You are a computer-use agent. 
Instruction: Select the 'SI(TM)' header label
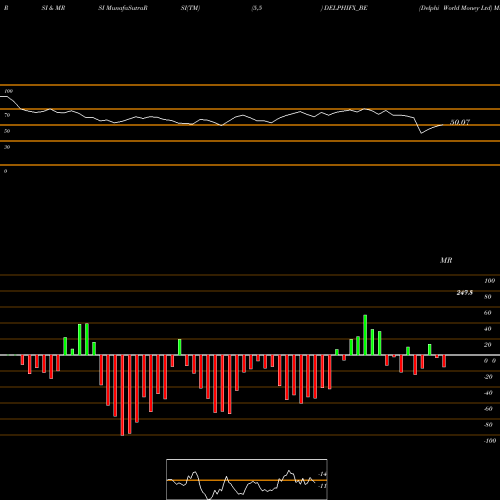190,8
